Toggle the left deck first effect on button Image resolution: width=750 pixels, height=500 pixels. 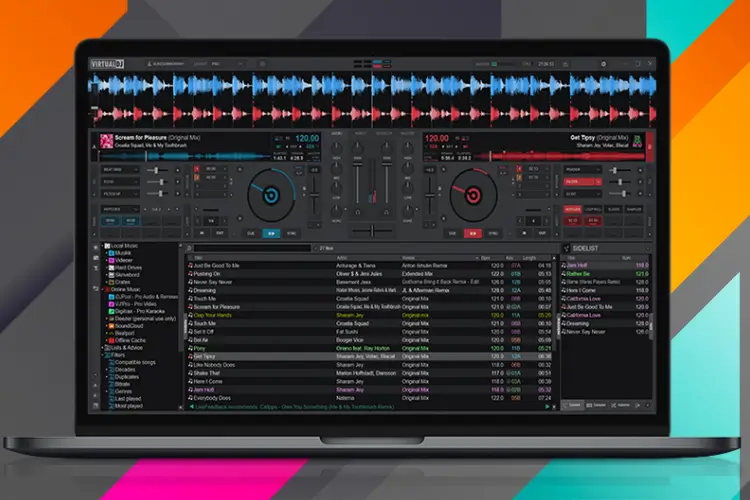[x=177, y=170]
